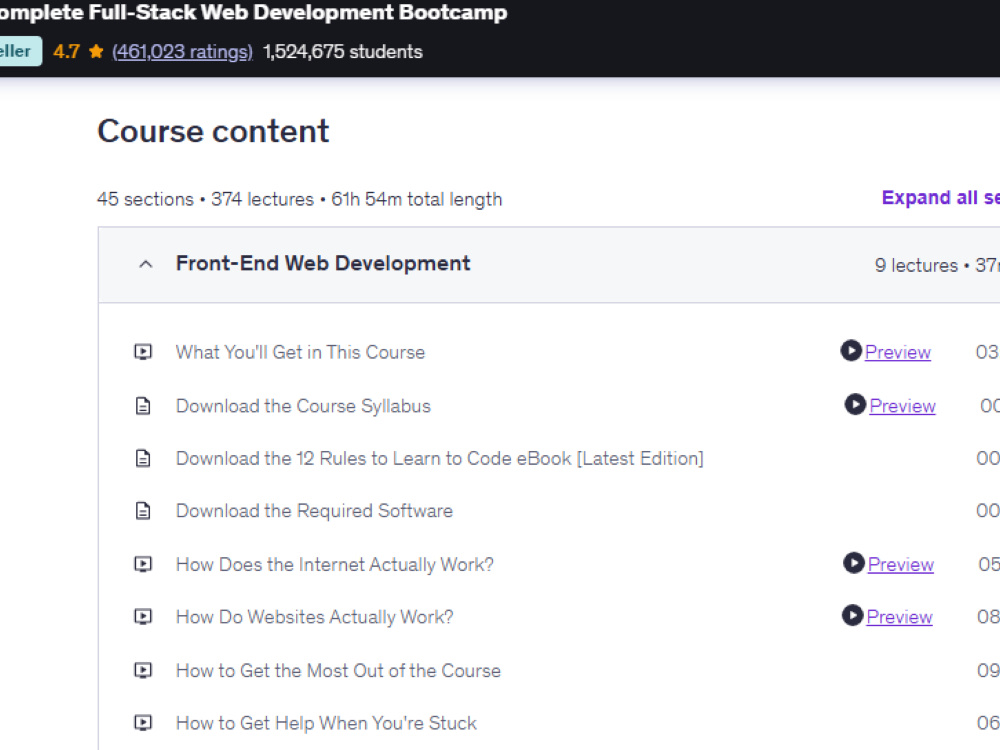The width and height of the screenshot is (1000, 750).
Task: Open Preview link for What You'll Get in This Course
Action: [898, 352]
